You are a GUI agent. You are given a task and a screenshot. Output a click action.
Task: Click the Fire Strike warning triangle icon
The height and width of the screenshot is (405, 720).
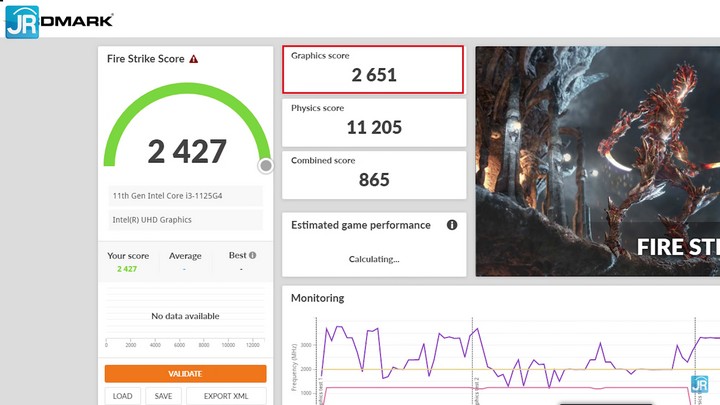[x=194, y=59]
